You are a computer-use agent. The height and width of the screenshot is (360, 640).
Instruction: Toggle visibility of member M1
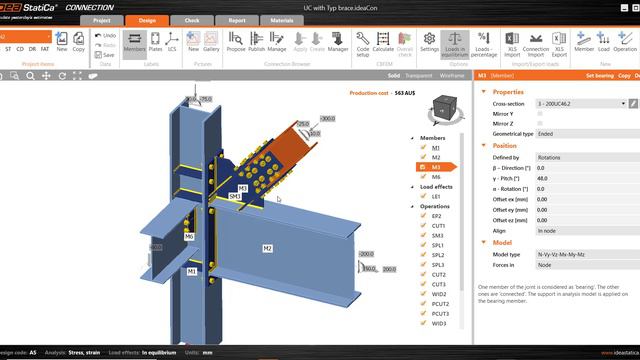pyautogui.click(x=423, y=147)
